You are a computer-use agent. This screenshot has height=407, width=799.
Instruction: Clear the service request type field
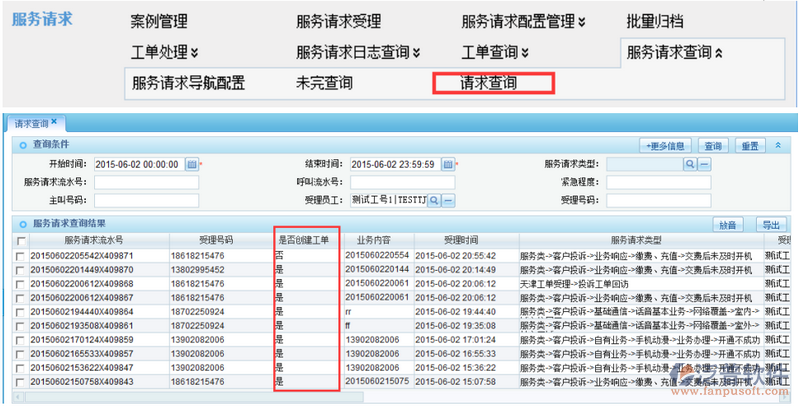(x=704, y=164)
